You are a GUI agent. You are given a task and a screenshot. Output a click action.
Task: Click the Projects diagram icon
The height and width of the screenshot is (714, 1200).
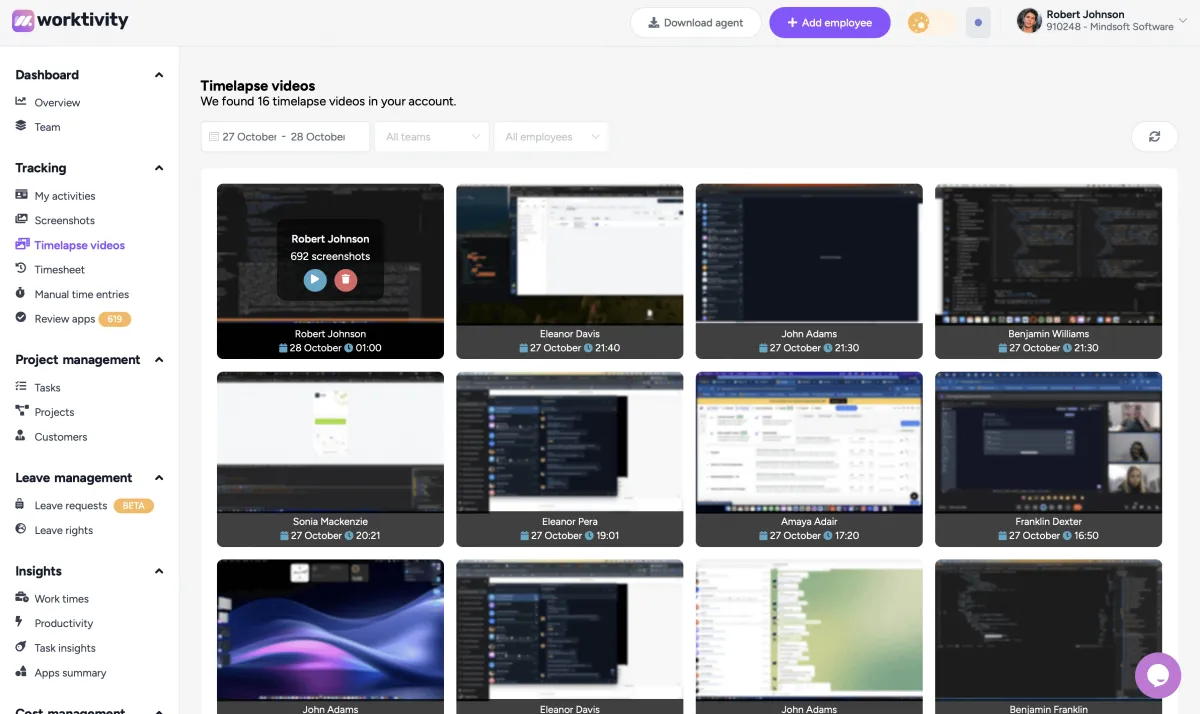(21, 411)
